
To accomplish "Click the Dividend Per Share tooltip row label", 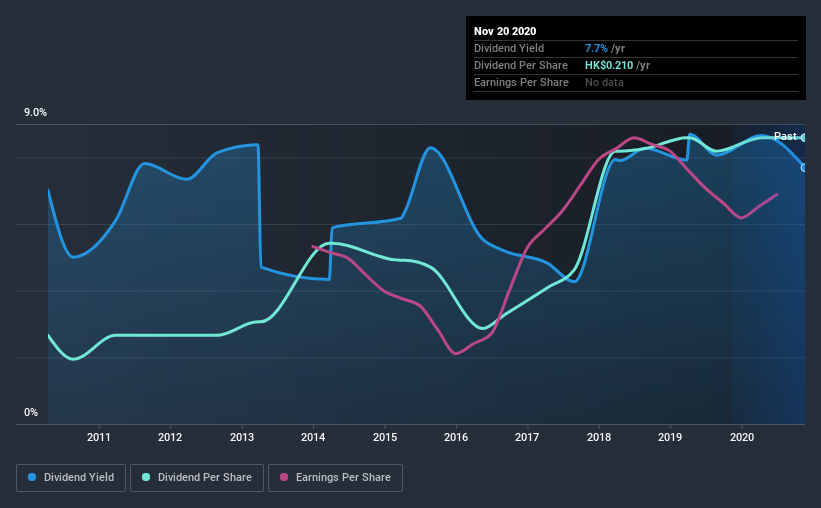I will coord(520,65).
